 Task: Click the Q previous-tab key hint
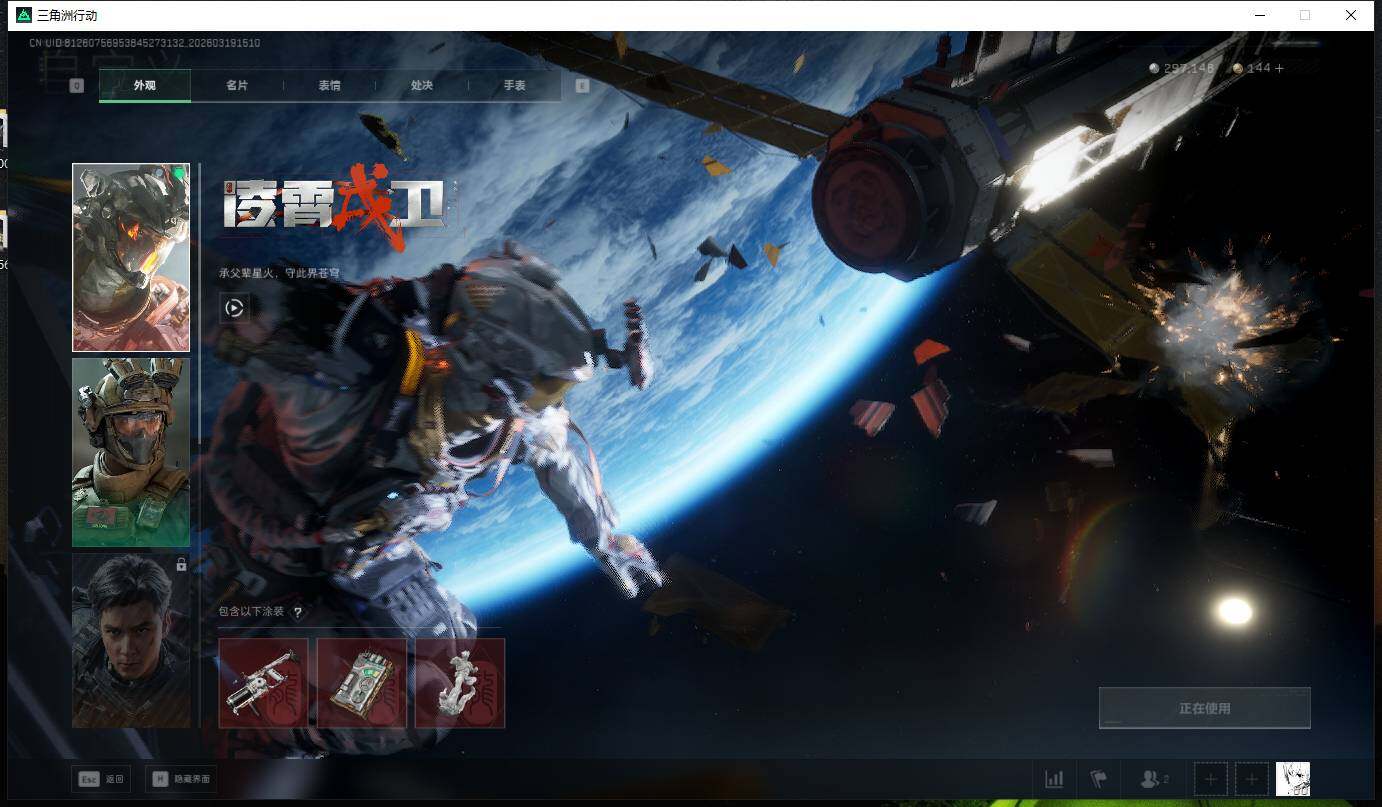click(x=77, y=86)
